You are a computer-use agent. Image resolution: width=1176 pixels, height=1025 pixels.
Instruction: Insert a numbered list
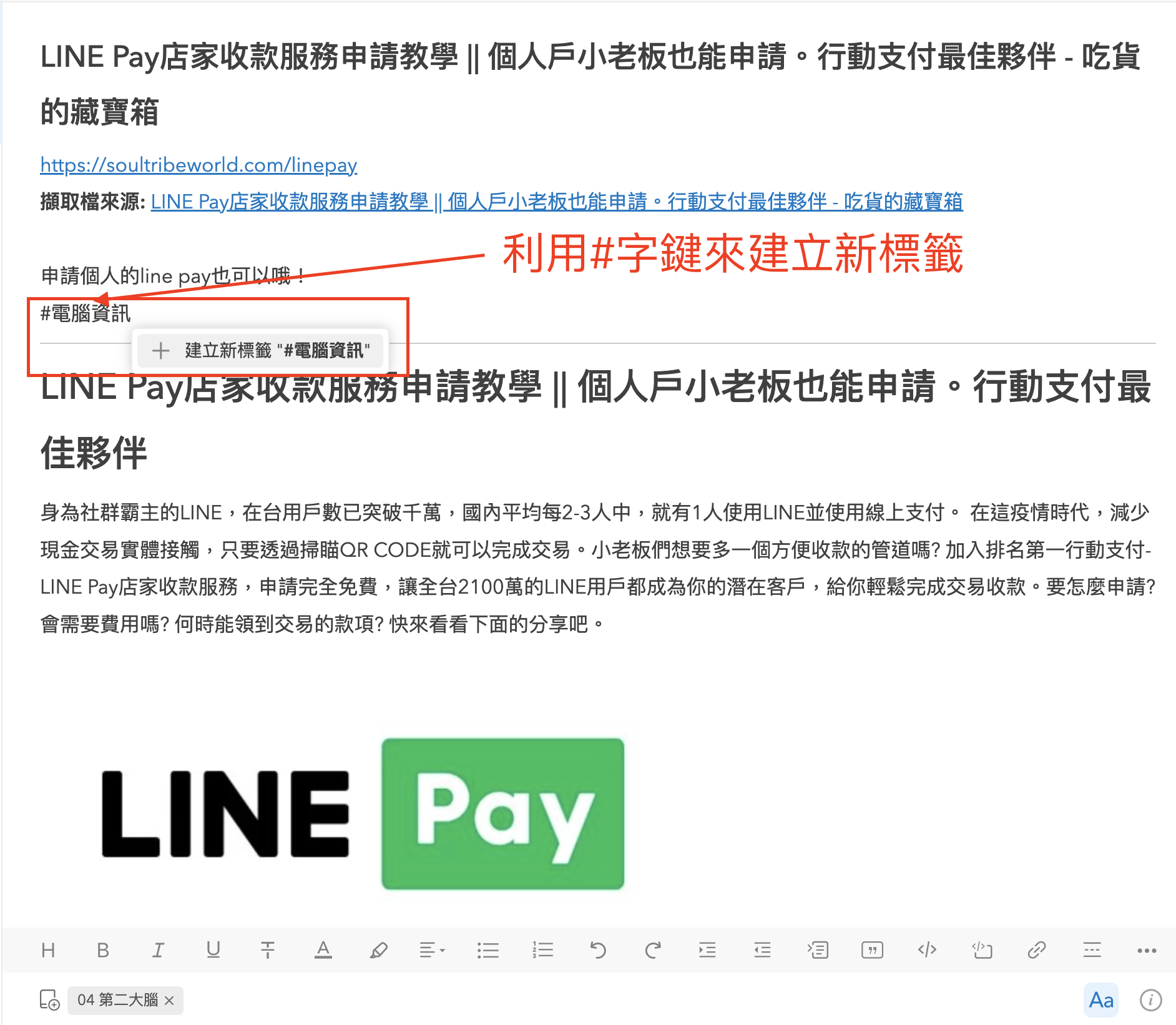pyautogui.click(x=542, y=950)
